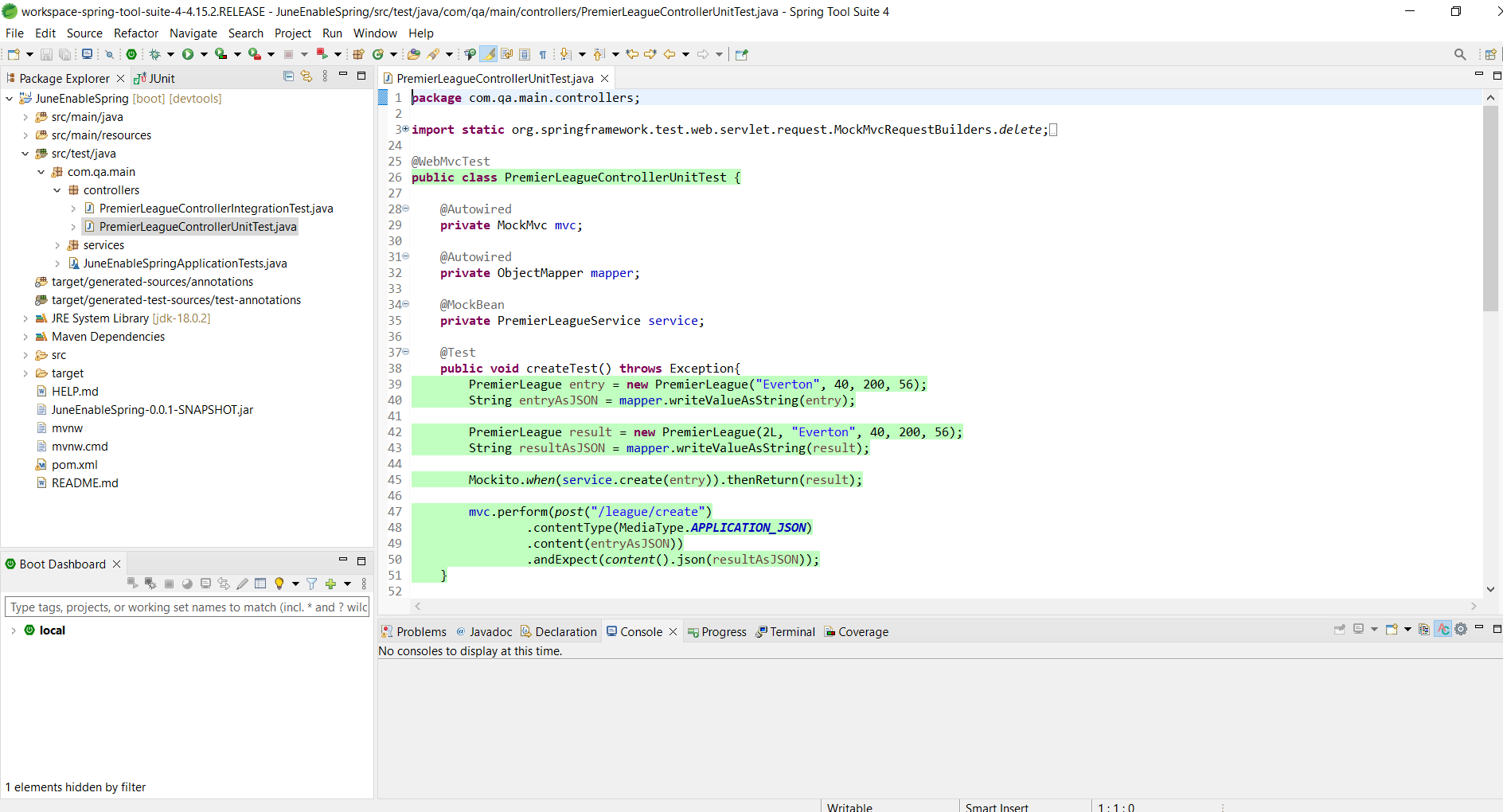Open PremierLeagueControllerIntegrationTest.java from Package Explorer
Screen dimensions: 1503x812
click(x=216, y=208)
